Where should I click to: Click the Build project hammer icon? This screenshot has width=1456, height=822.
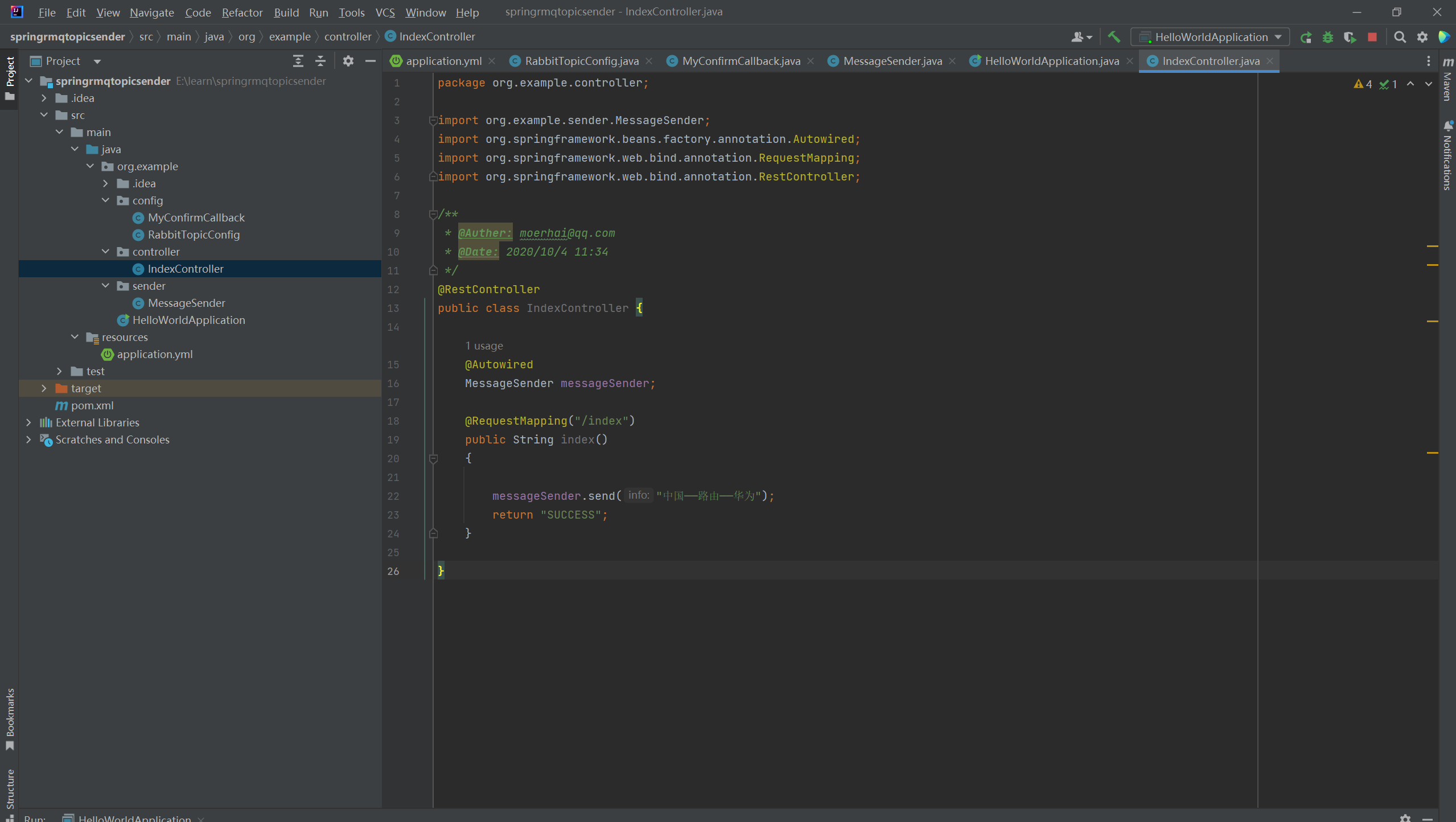click(1113, 37)
